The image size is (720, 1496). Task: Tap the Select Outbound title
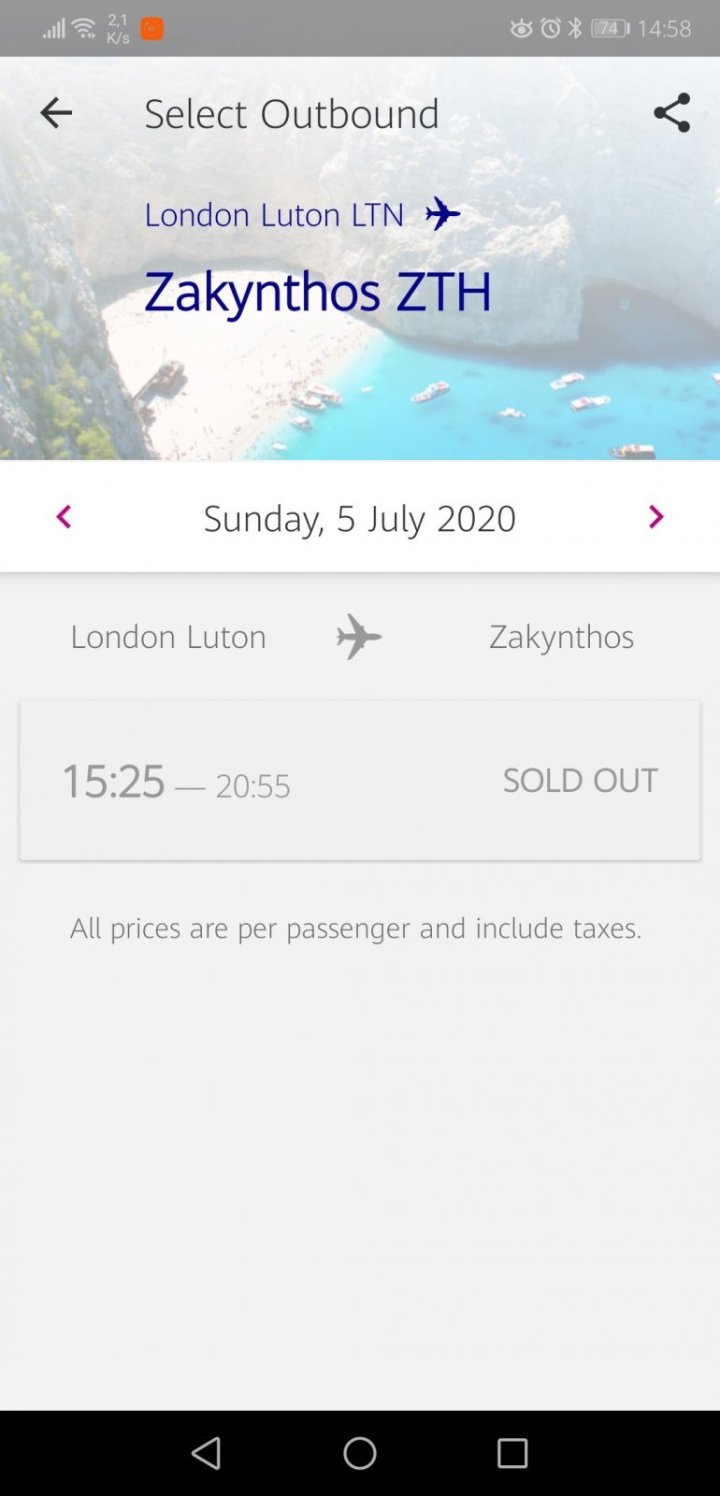(291, 114)
